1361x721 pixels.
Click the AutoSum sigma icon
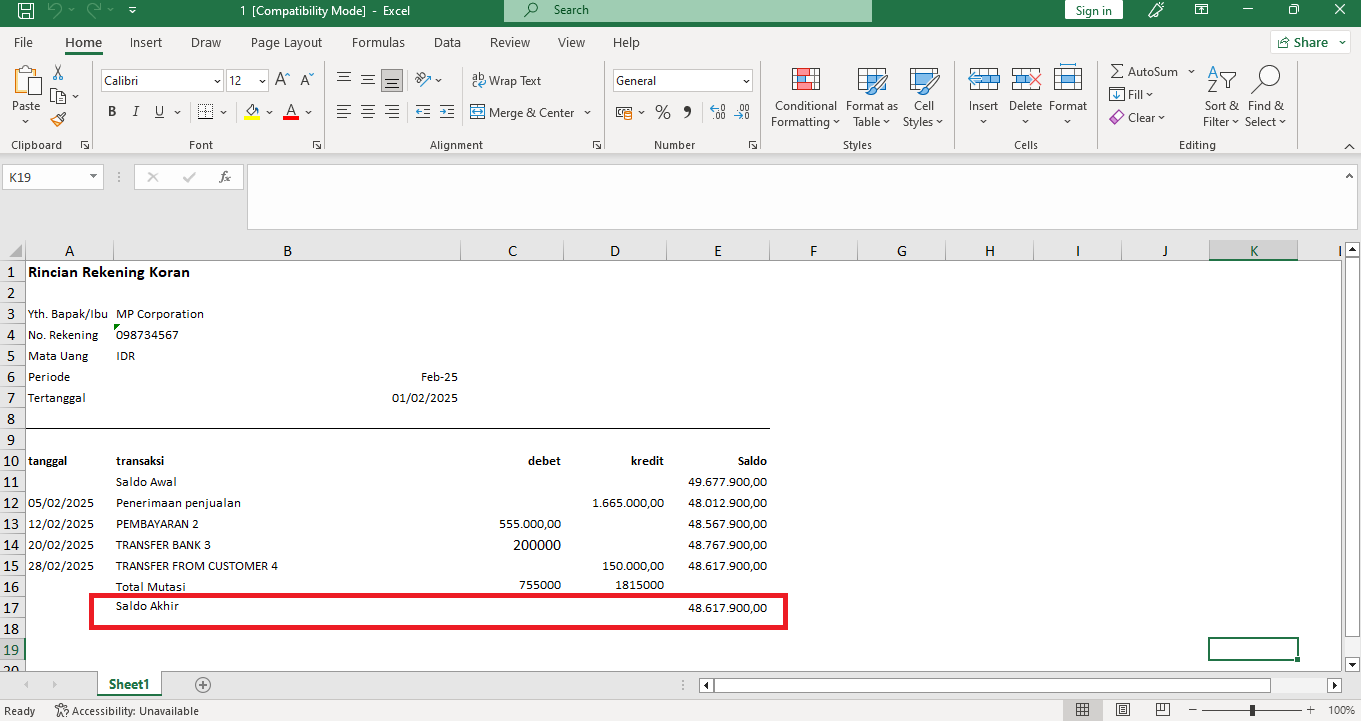click(x=1117, y=72)
